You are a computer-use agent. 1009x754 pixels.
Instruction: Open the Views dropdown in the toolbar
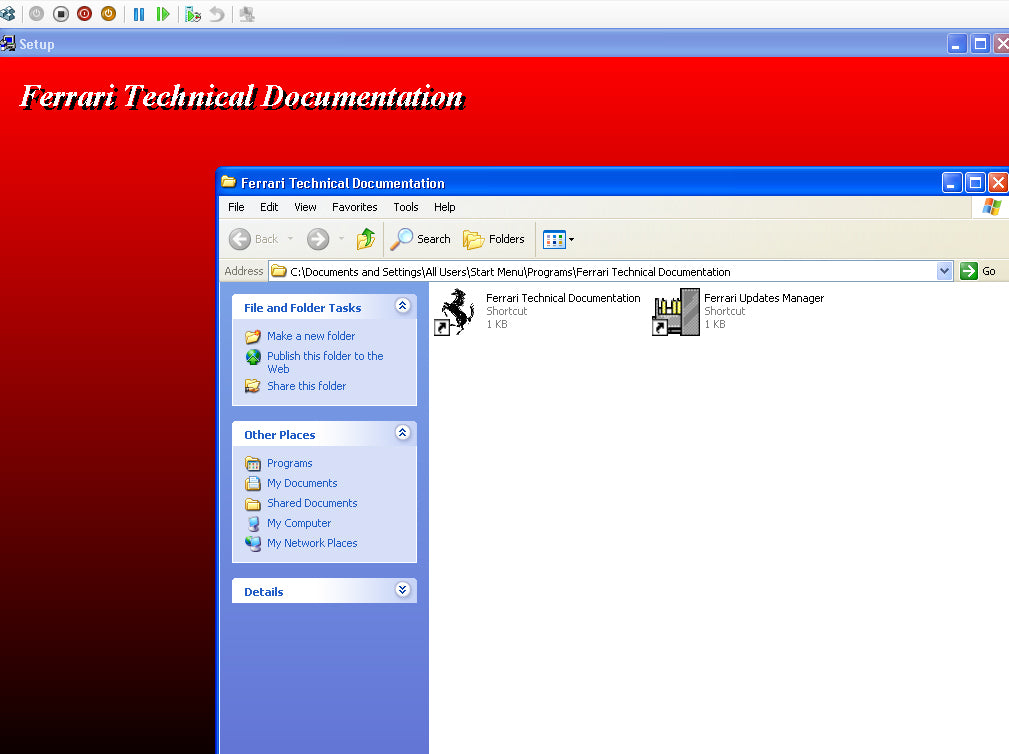click(x=557, y=239)
